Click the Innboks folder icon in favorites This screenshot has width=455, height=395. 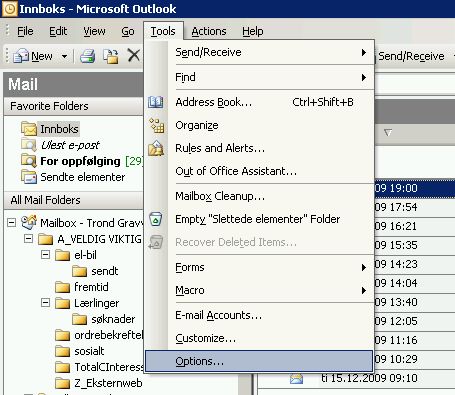tap(29, 129)
